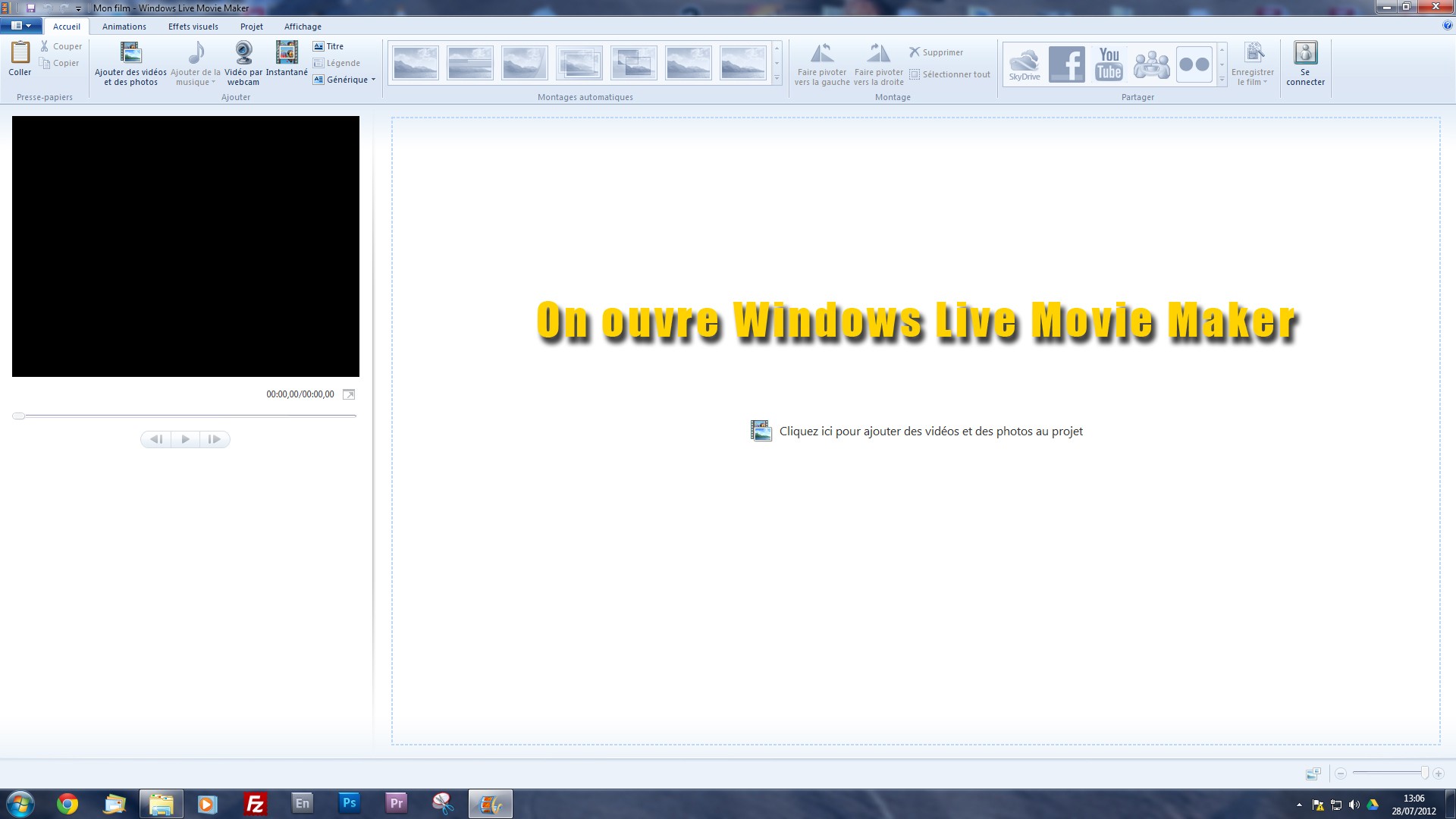
Task: Open Ajouter de la musique dropdown
Action: (196, 63)
